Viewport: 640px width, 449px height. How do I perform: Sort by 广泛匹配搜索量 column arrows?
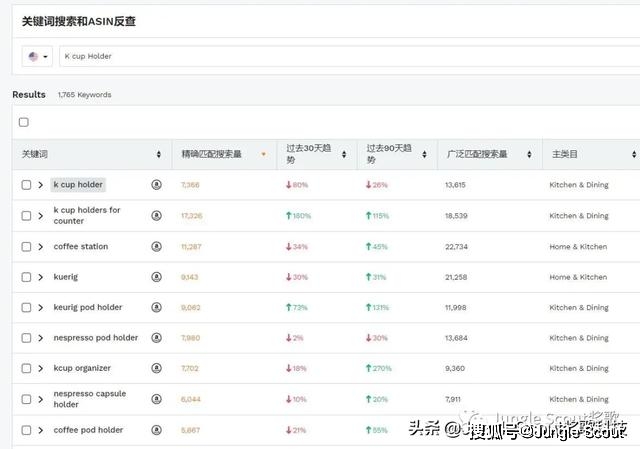529,154
